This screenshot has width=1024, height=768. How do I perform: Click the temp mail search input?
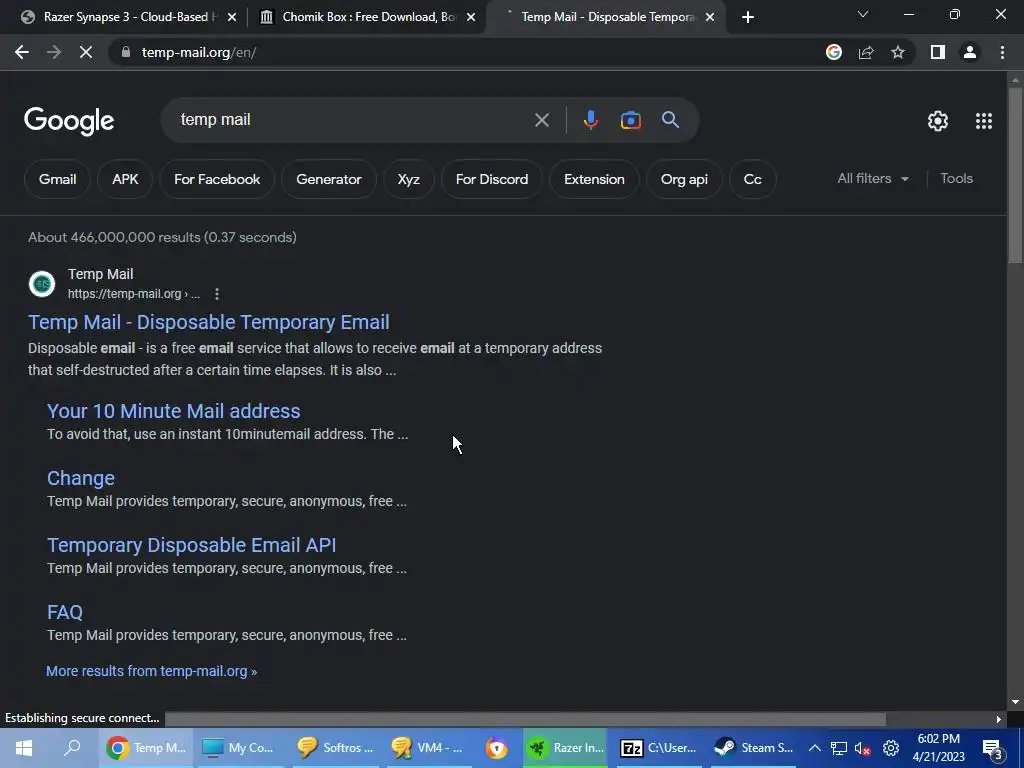coord(353,120)
